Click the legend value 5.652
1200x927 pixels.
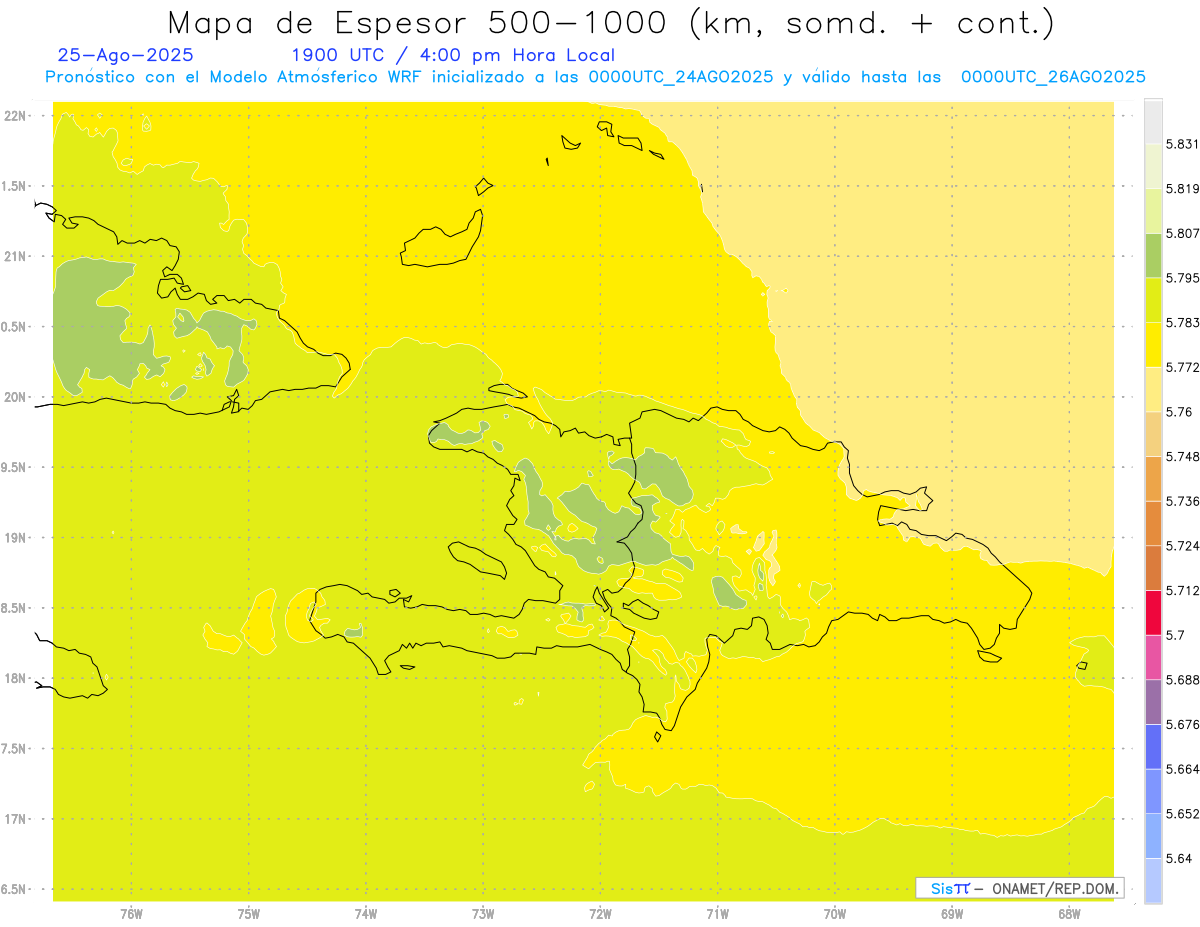[x=1182, y=813]
